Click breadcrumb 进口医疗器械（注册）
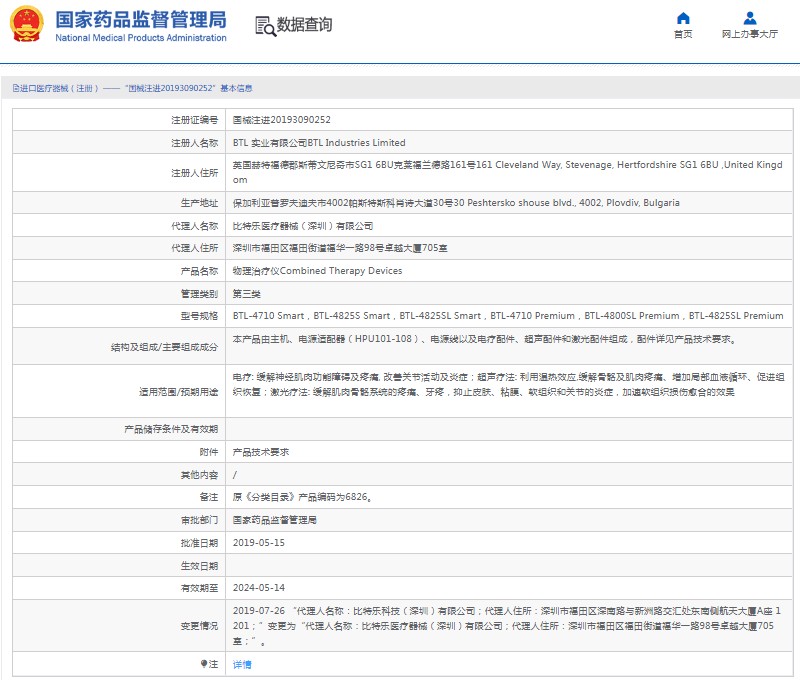The image size is (800, 680). pos(59,88)
